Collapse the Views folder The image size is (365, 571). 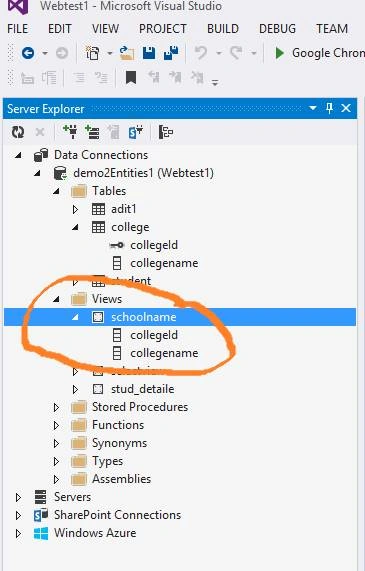56,299
